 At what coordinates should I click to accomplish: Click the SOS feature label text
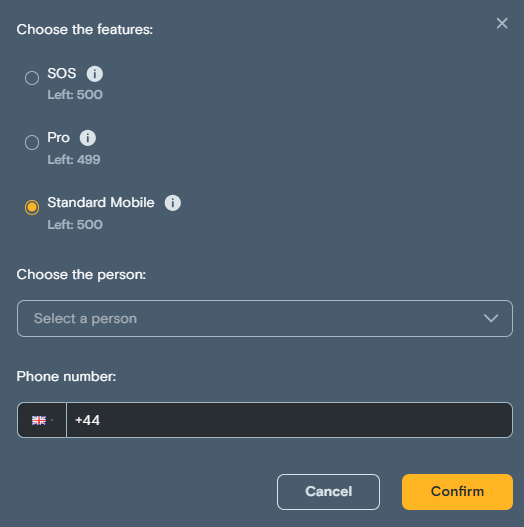point(62,73)
